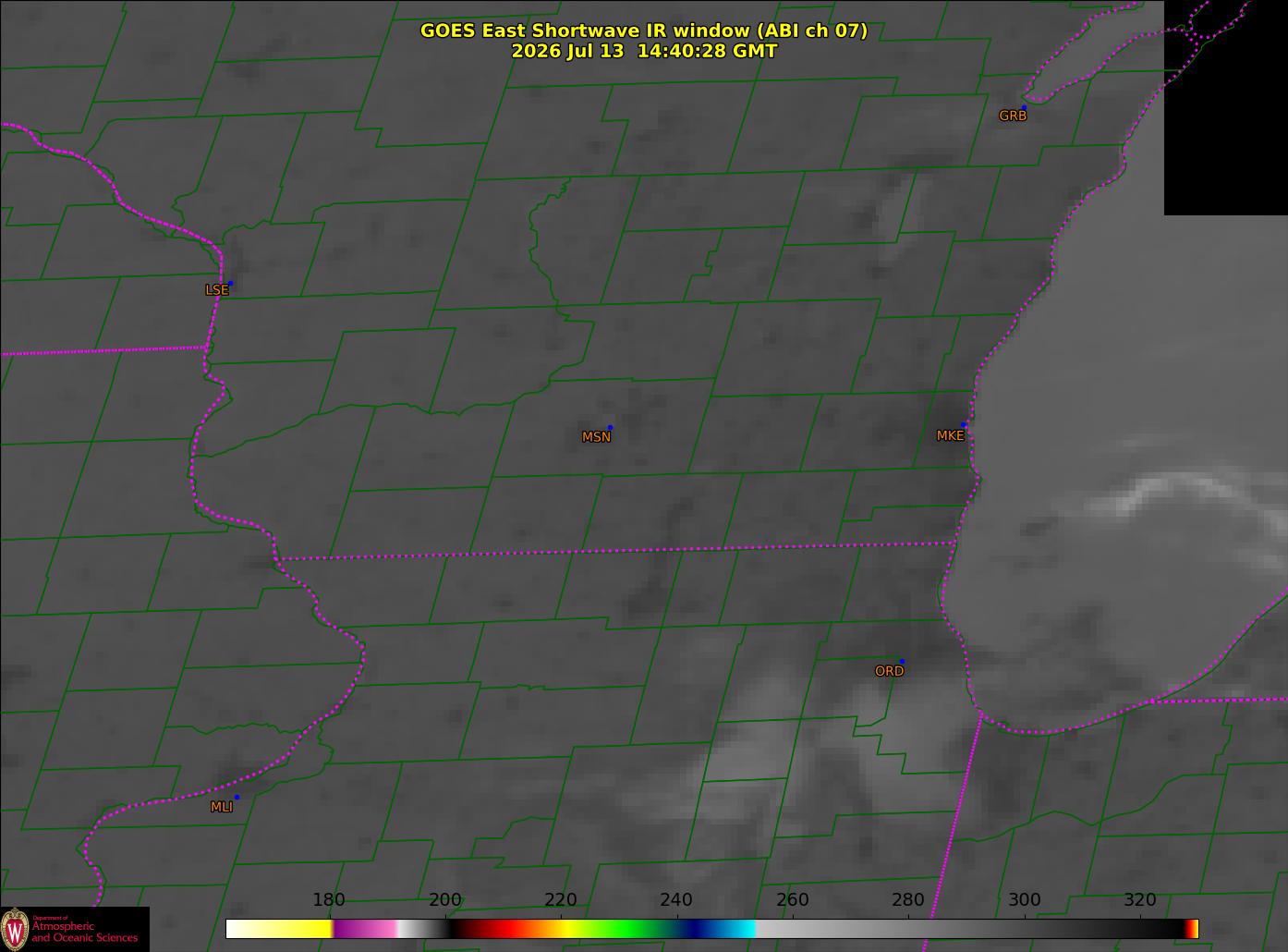
Task: Click the GRB station marker label
Action: coord(1013,116)
